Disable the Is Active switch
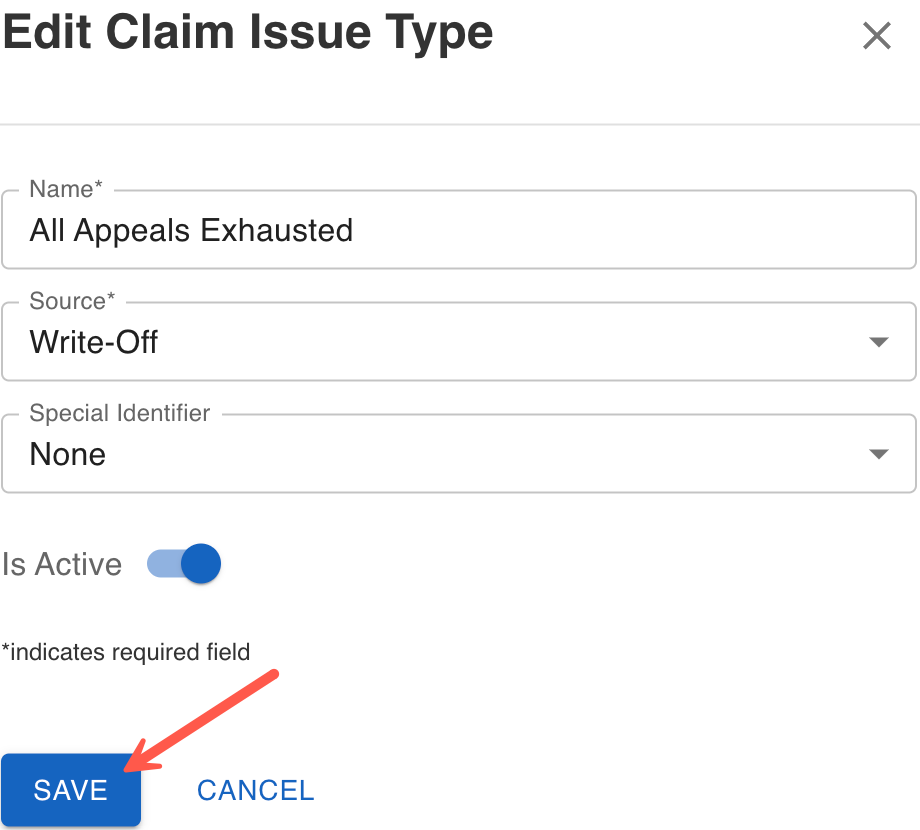920x830 pixels. tap(184, 564)
